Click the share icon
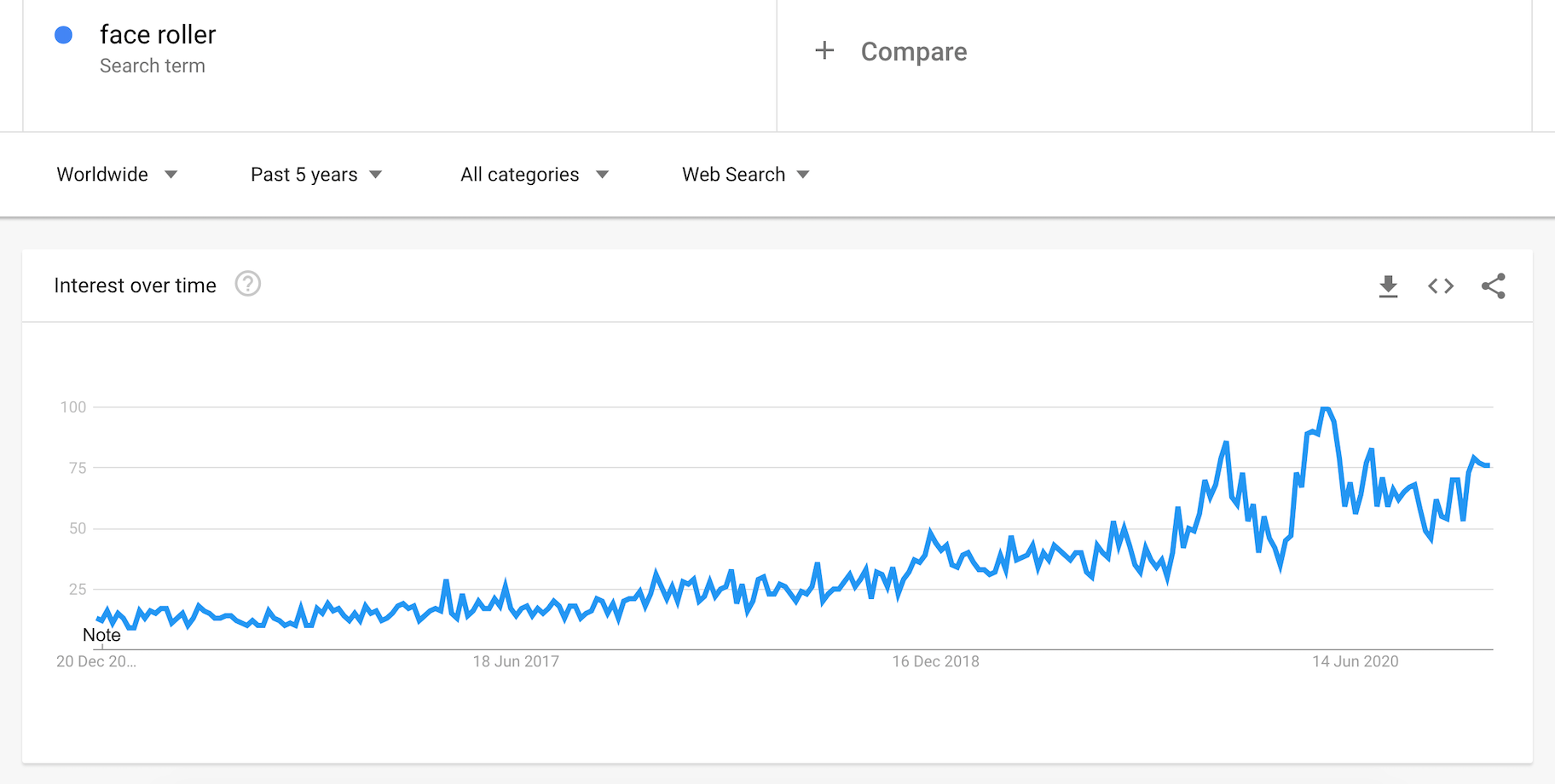Image resolution: width=1555 pixels, height=784 pixels. click(1493, 286)
